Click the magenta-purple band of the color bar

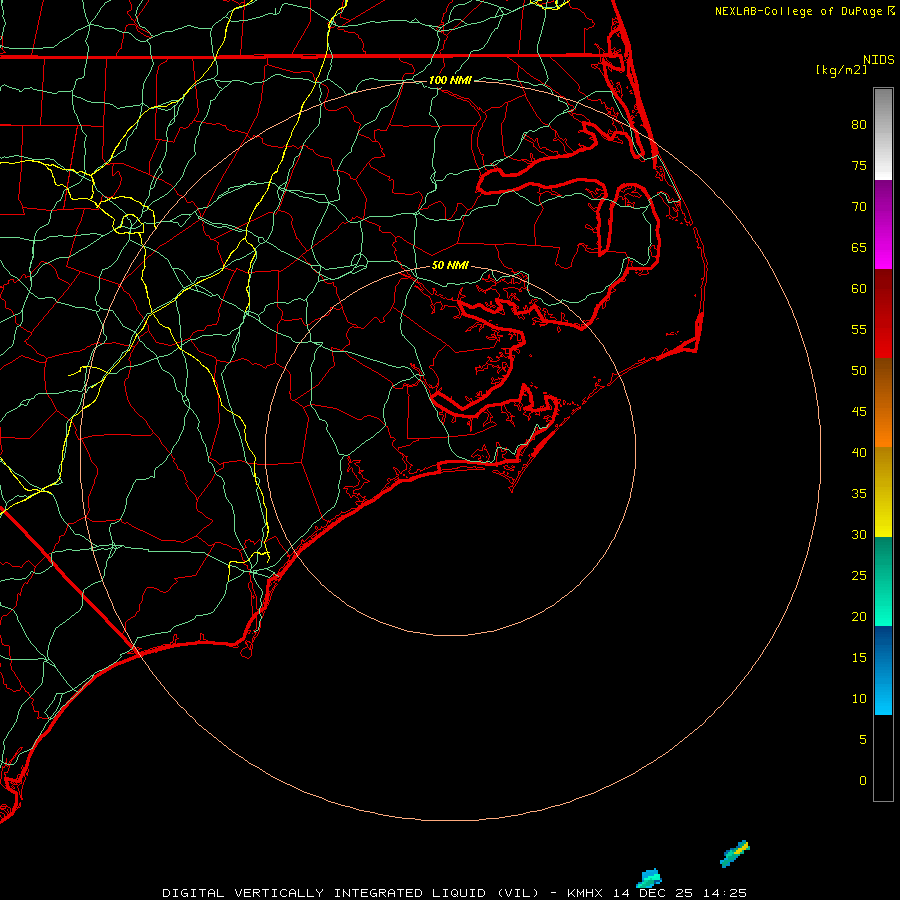883,224
